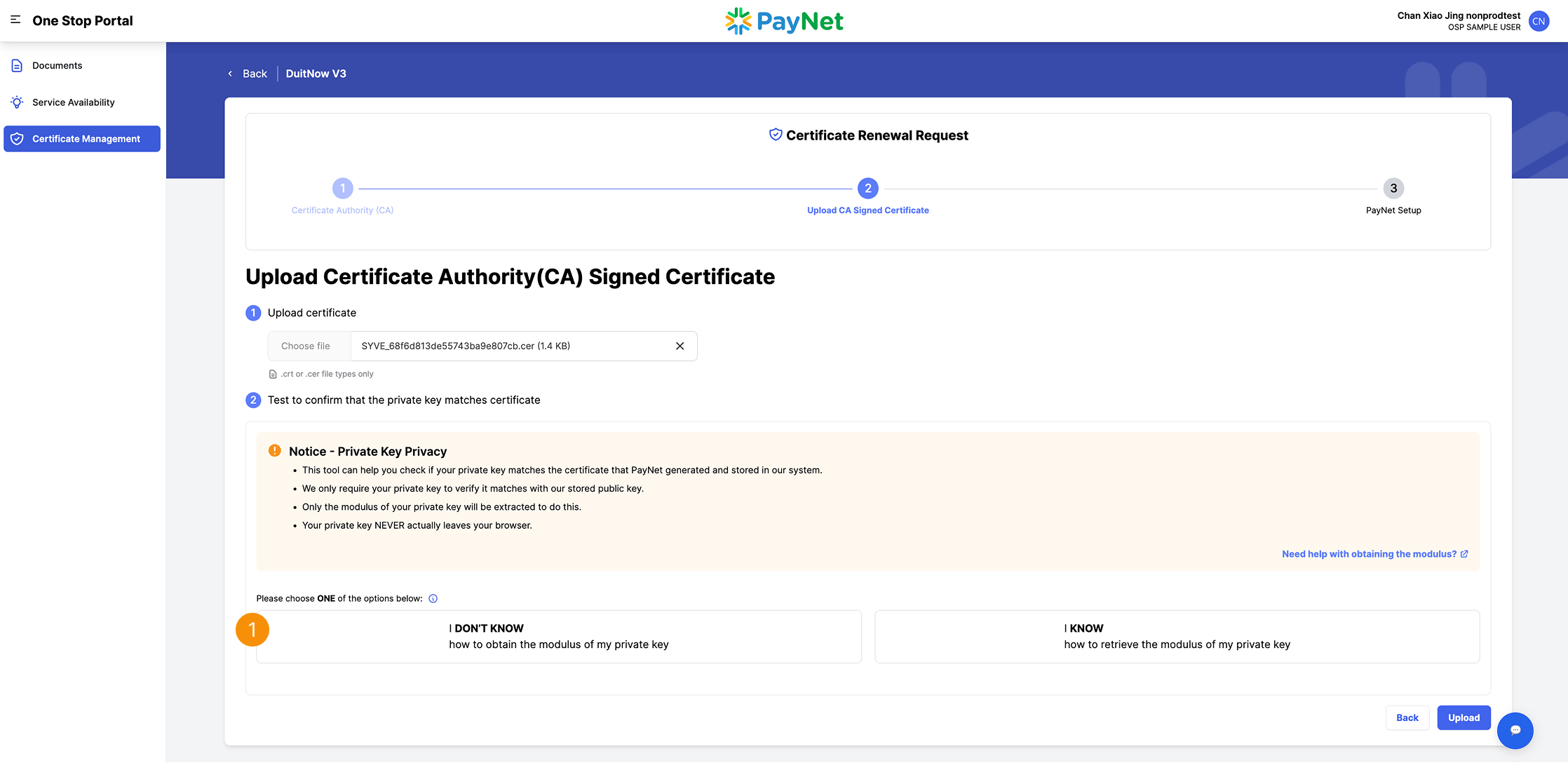The width and height of the screenshot is (1568, 763).
Task: Remove the uploaded certificate file
Action: (x=680, y=346)
